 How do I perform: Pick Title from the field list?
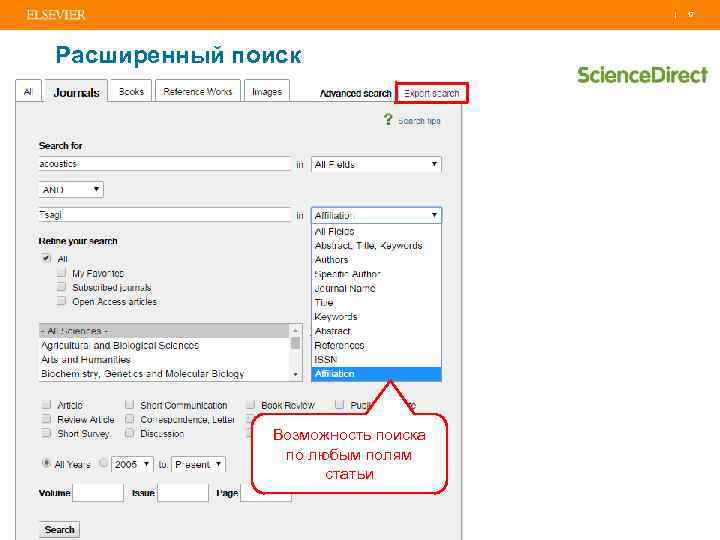(x=376, y=302)
